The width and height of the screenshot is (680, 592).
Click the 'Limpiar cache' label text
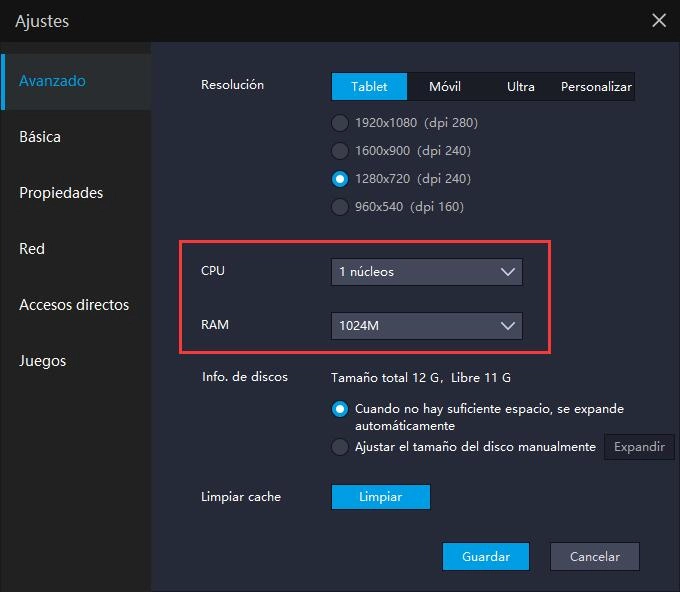241,497
